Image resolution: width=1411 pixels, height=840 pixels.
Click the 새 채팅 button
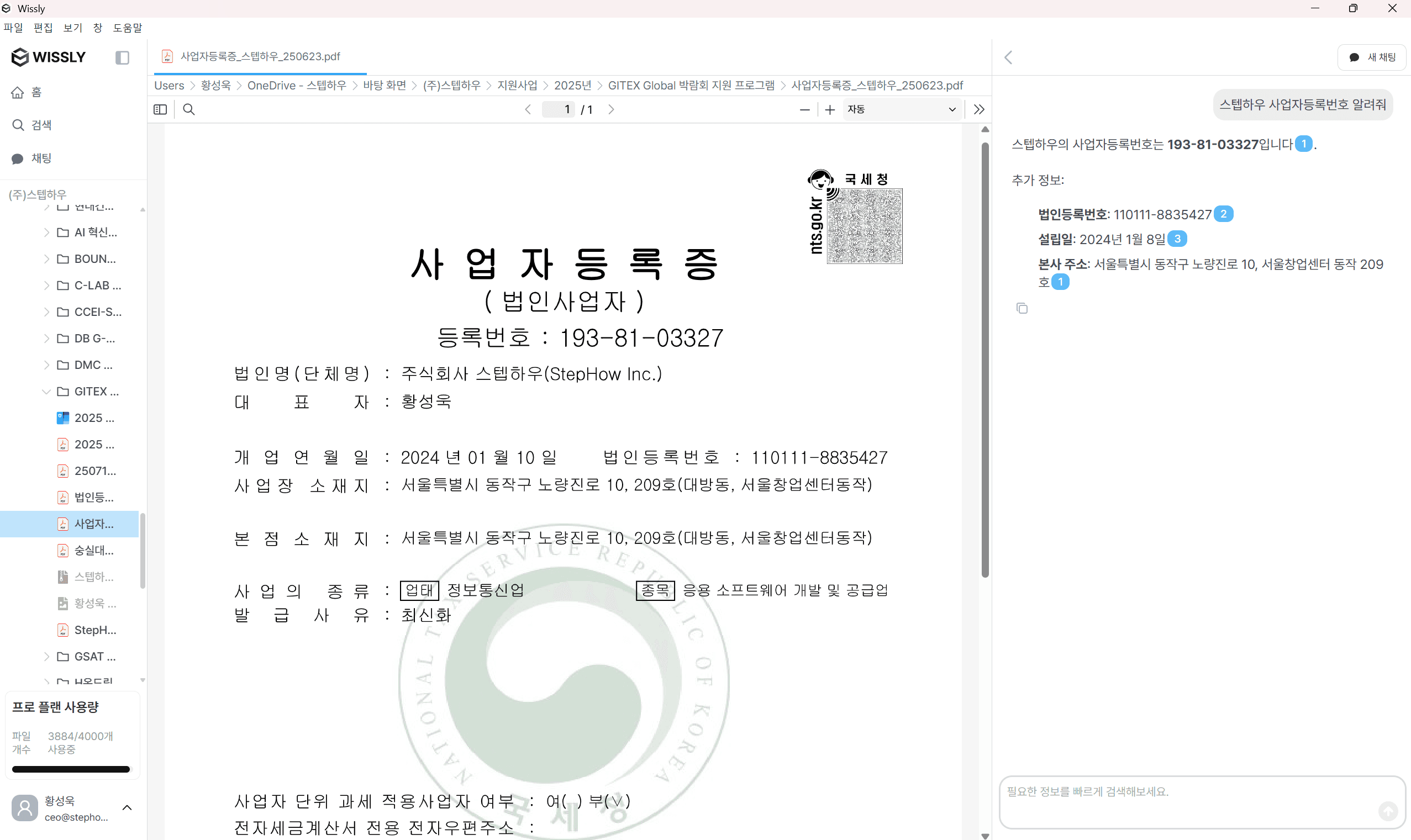[1372, 57]
